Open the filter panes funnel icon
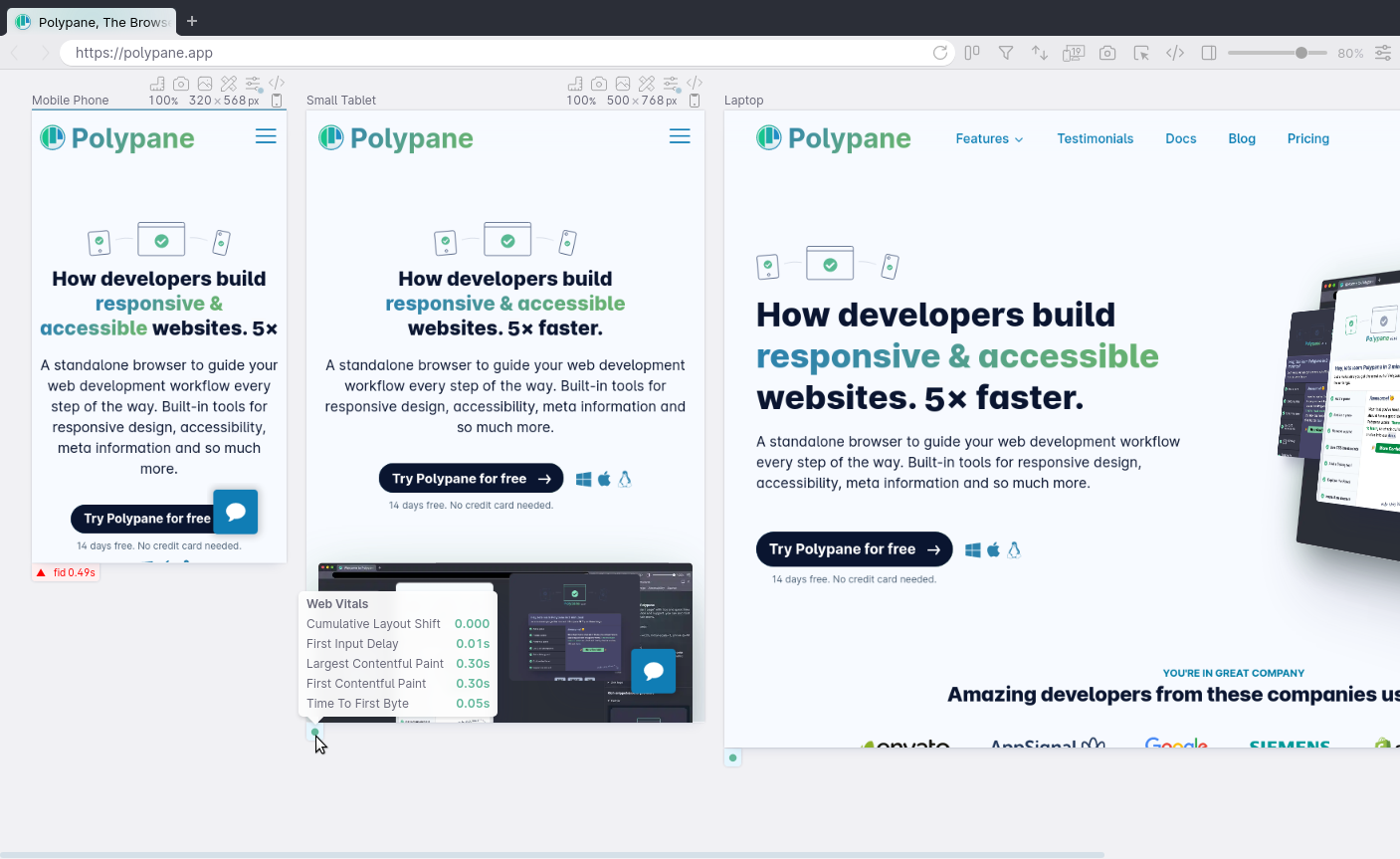The image size is (1400, 859). click(1006, 53)
